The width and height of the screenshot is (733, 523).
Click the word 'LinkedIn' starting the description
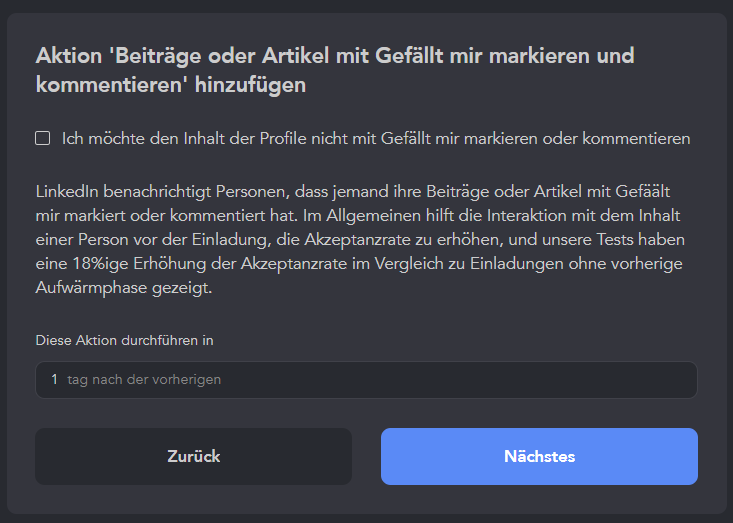(x=67, y=191)
